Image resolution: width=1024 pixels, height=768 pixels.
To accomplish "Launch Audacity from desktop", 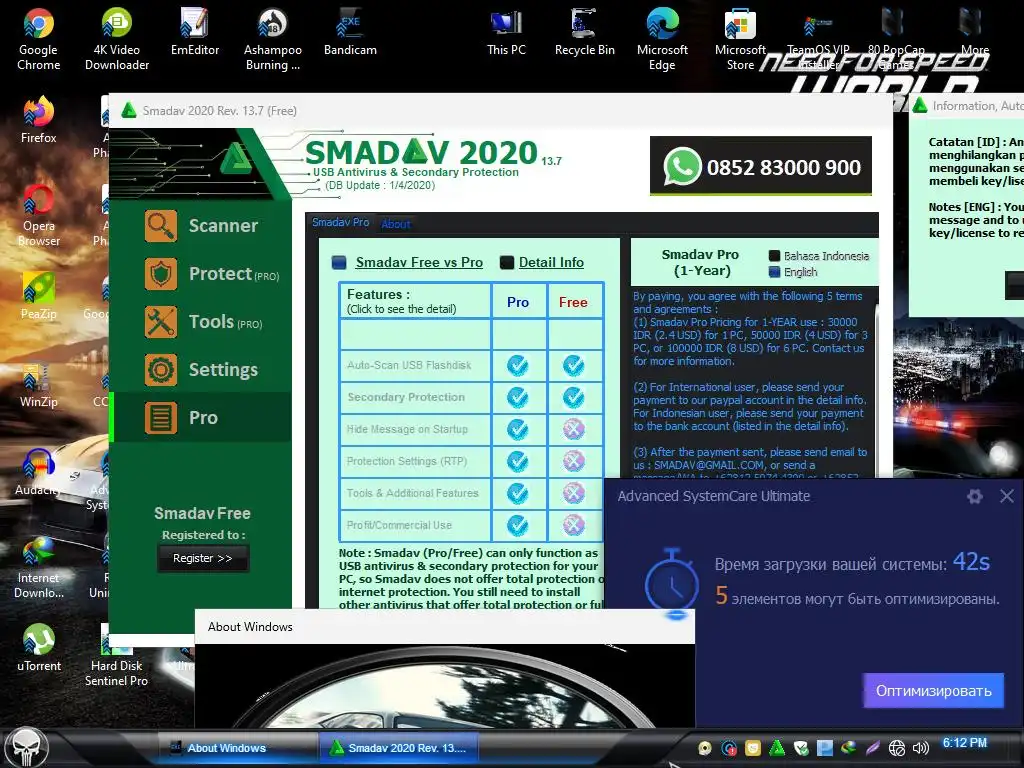I will (x=39, y=472).
